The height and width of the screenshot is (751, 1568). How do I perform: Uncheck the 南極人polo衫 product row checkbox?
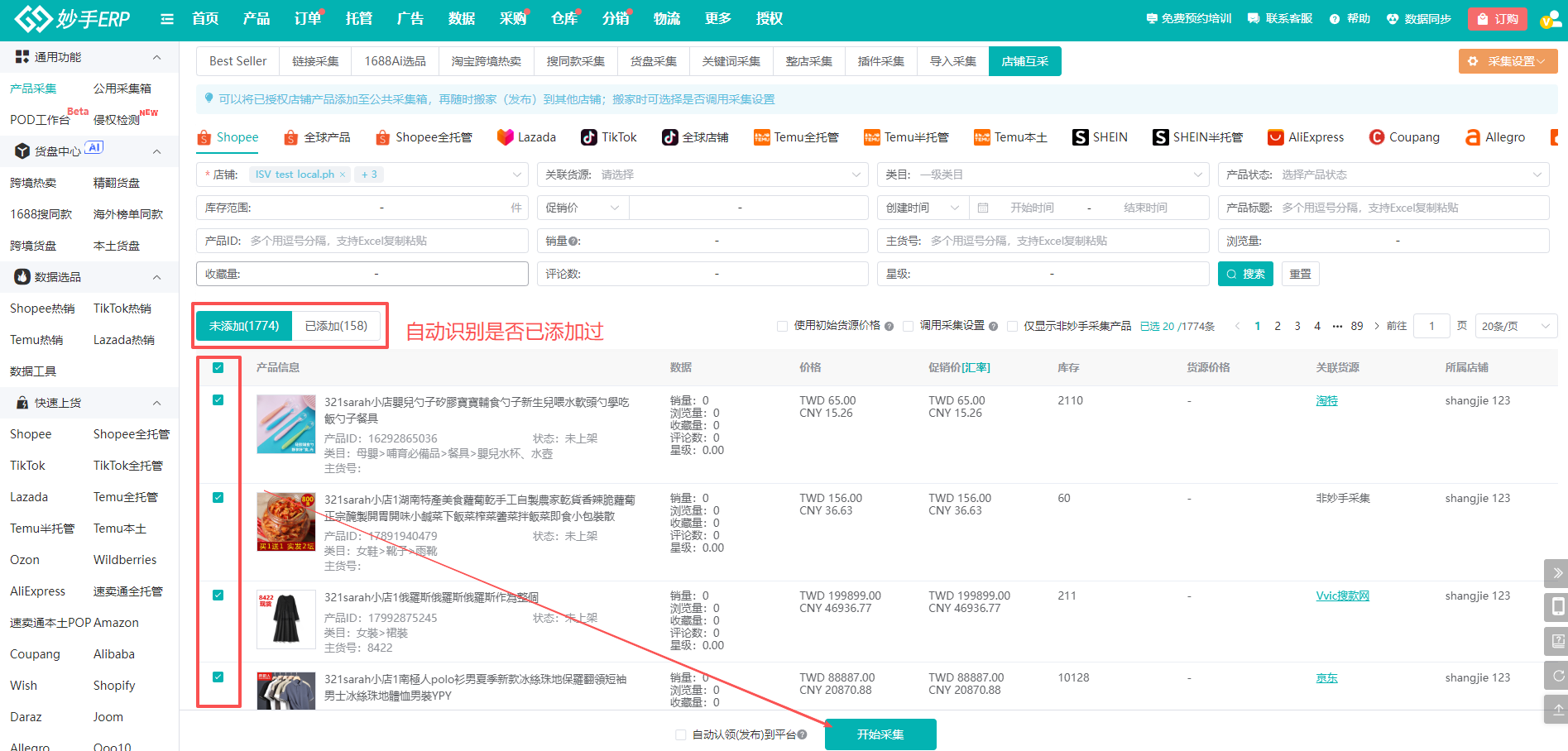(x=218, y=677)
